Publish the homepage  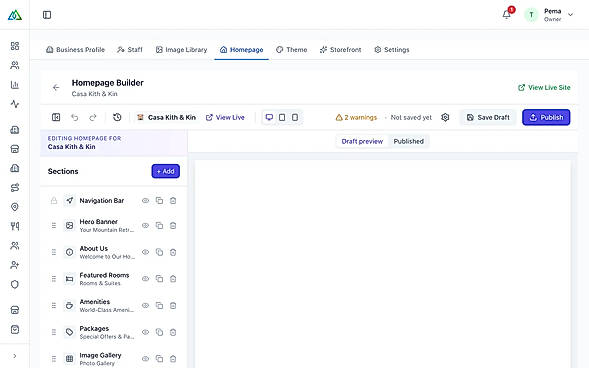point(546,118)
